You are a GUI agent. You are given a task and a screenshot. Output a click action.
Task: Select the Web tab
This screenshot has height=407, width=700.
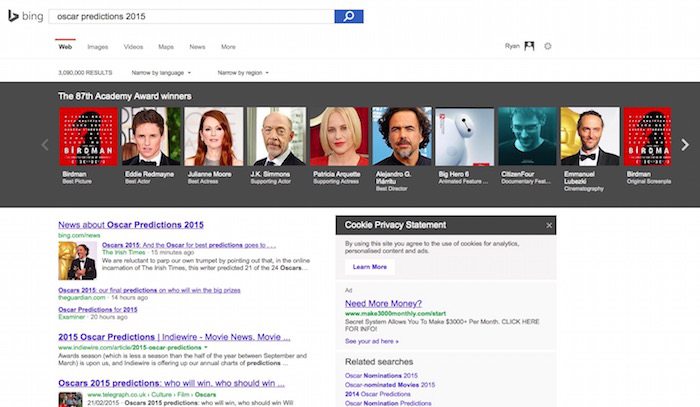click(x=65, y=46)
